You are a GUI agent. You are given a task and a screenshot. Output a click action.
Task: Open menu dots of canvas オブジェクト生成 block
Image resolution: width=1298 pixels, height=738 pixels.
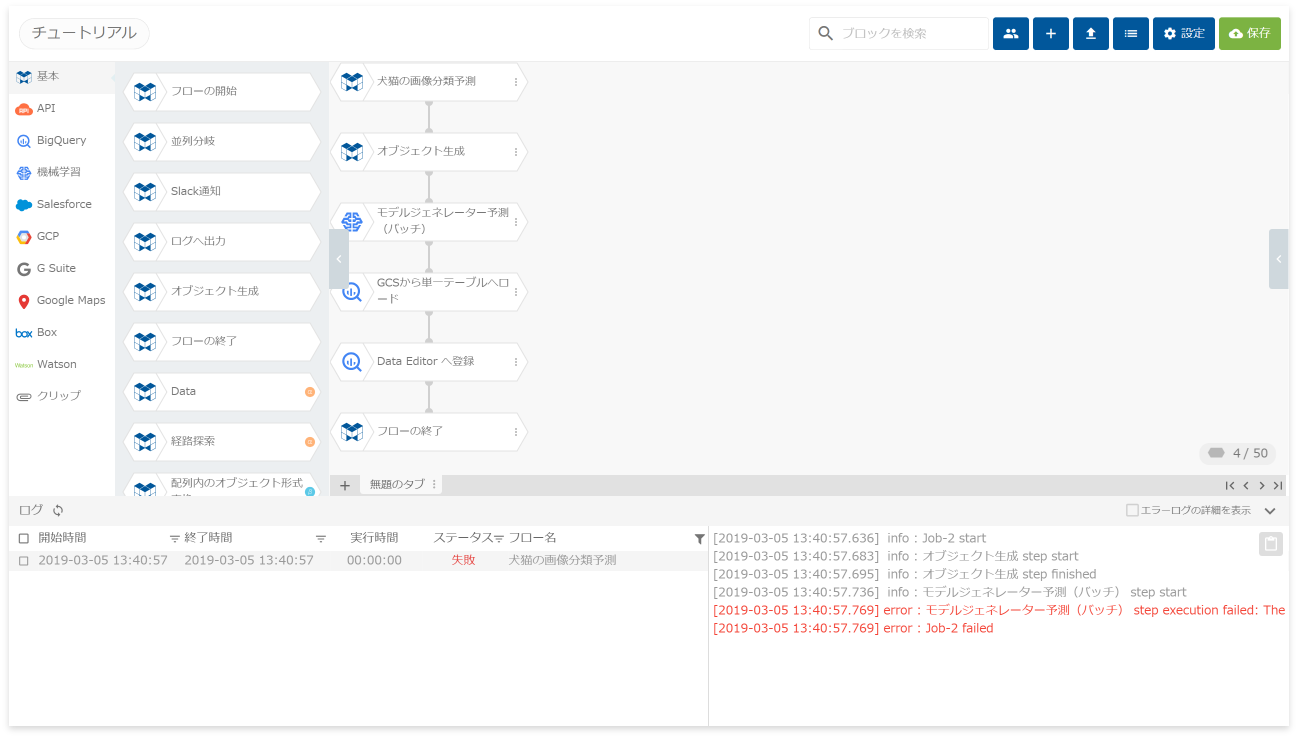pos(516,152)
